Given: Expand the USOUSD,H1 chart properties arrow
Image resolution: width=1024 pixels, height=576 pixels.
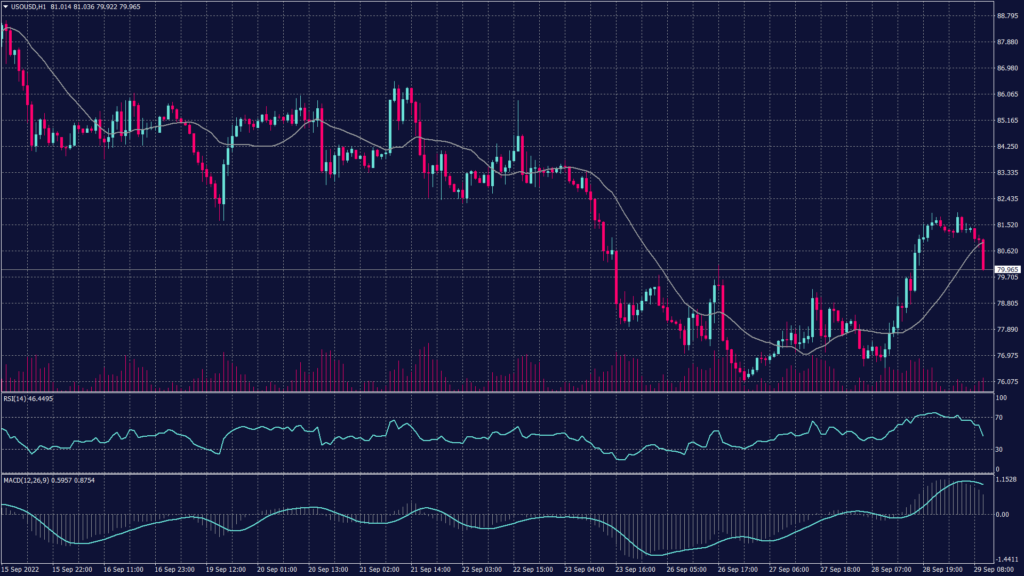Looking at the screenshot, I should pos(7,6).
